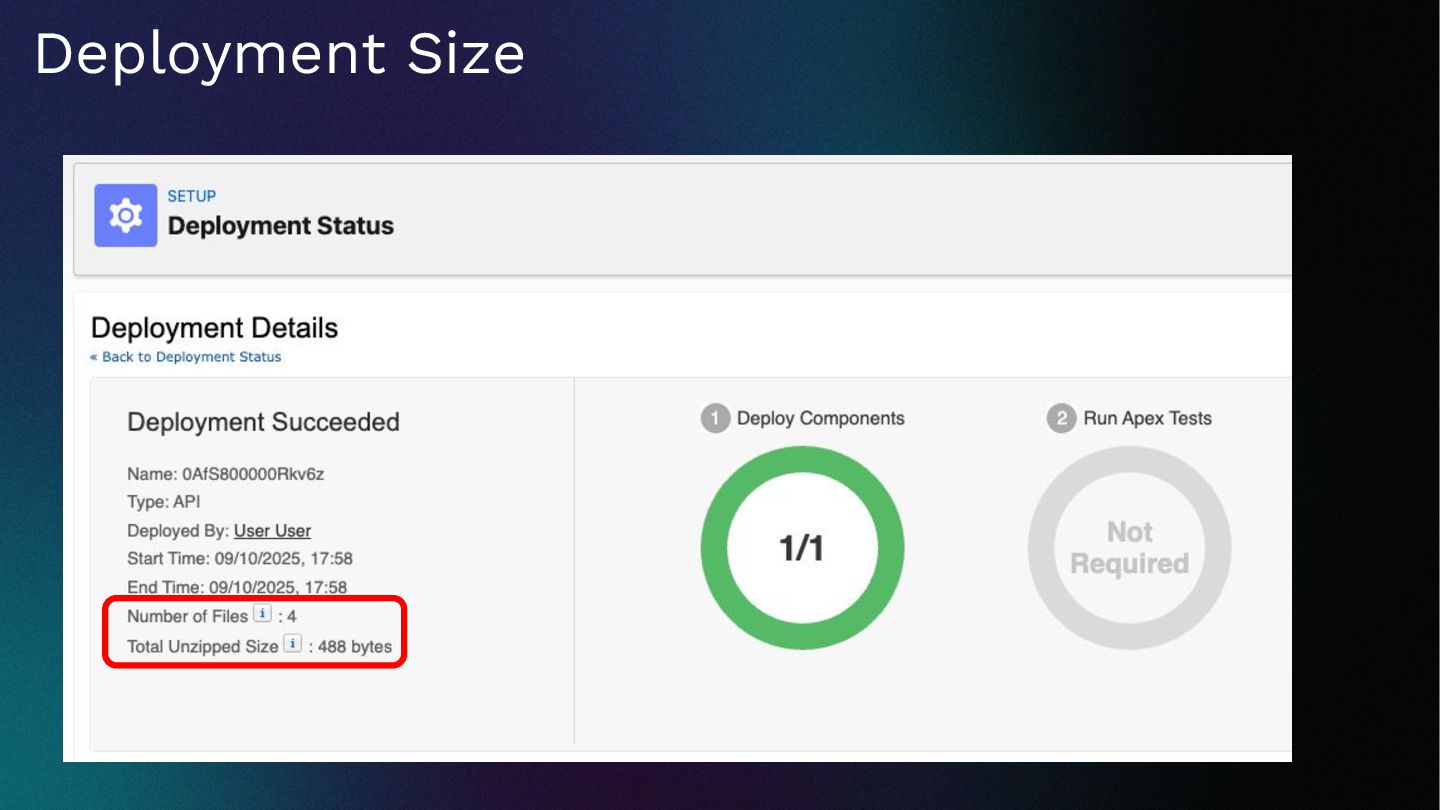
Task: Click the step 1 number badge
Action: tap(714, 419)
